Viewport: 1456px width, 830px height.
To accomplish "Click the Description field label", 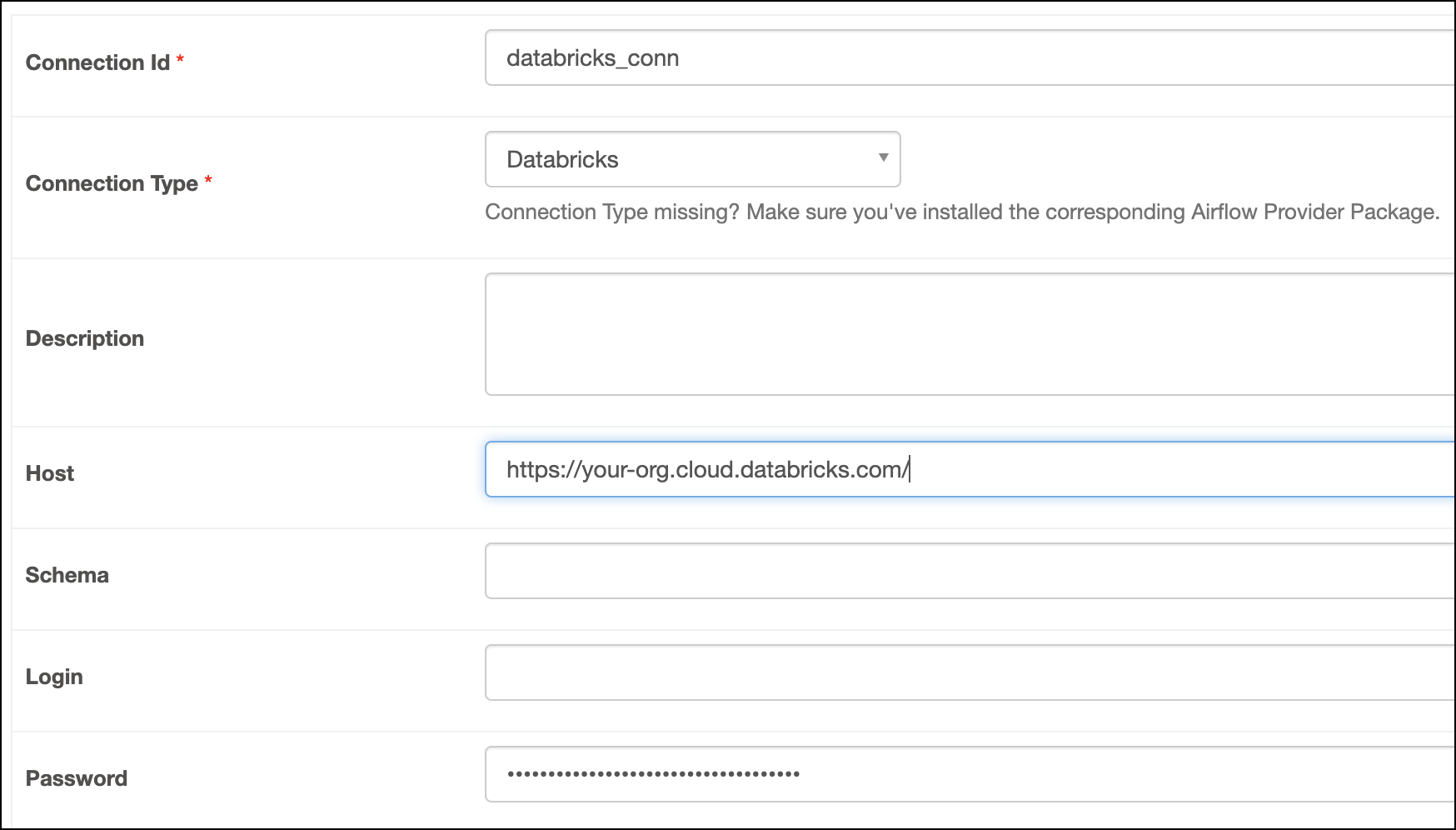I will (83, 338).
